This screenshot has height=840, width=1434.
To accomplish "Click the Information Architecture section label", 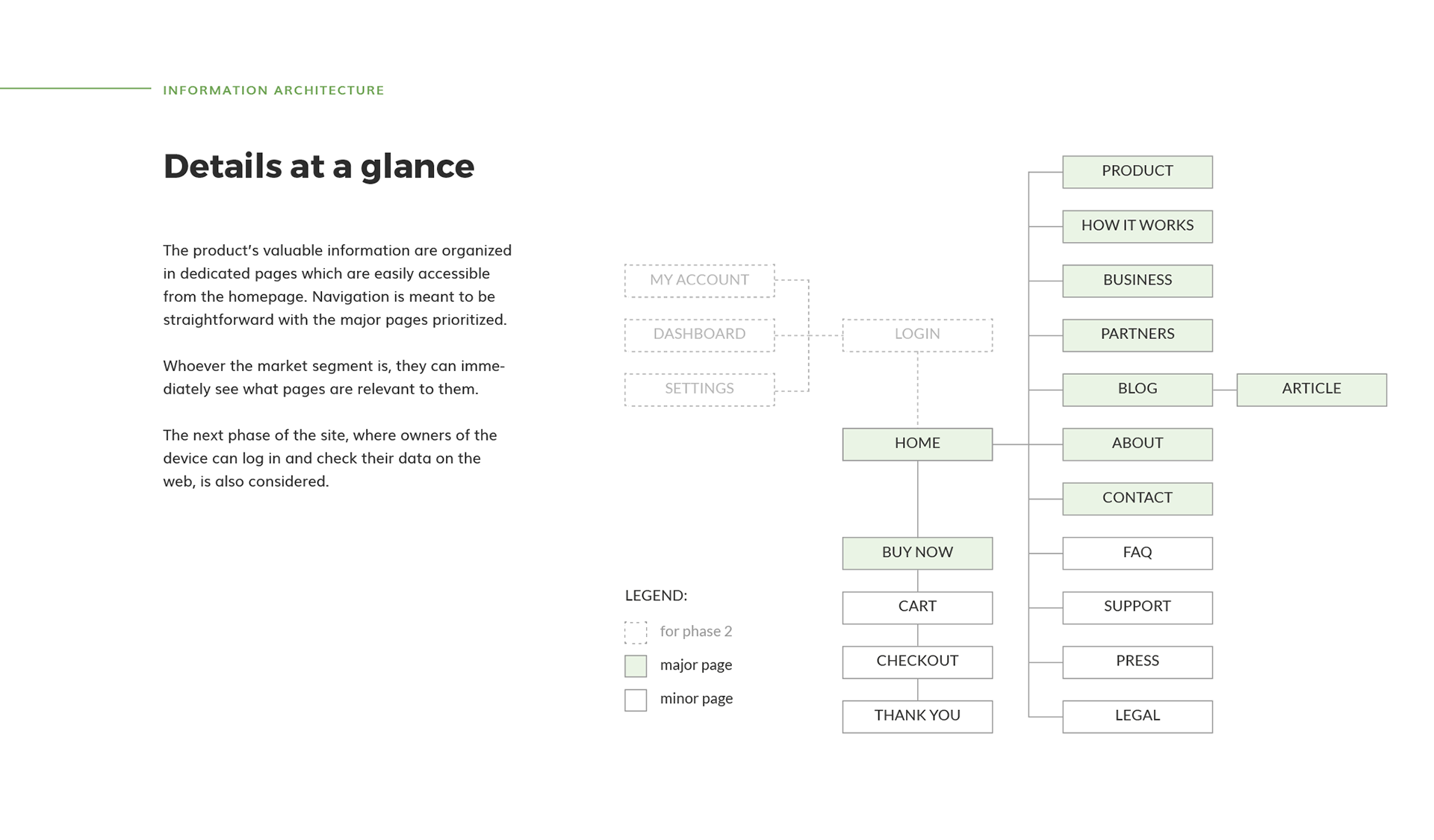I will (273, 90).
